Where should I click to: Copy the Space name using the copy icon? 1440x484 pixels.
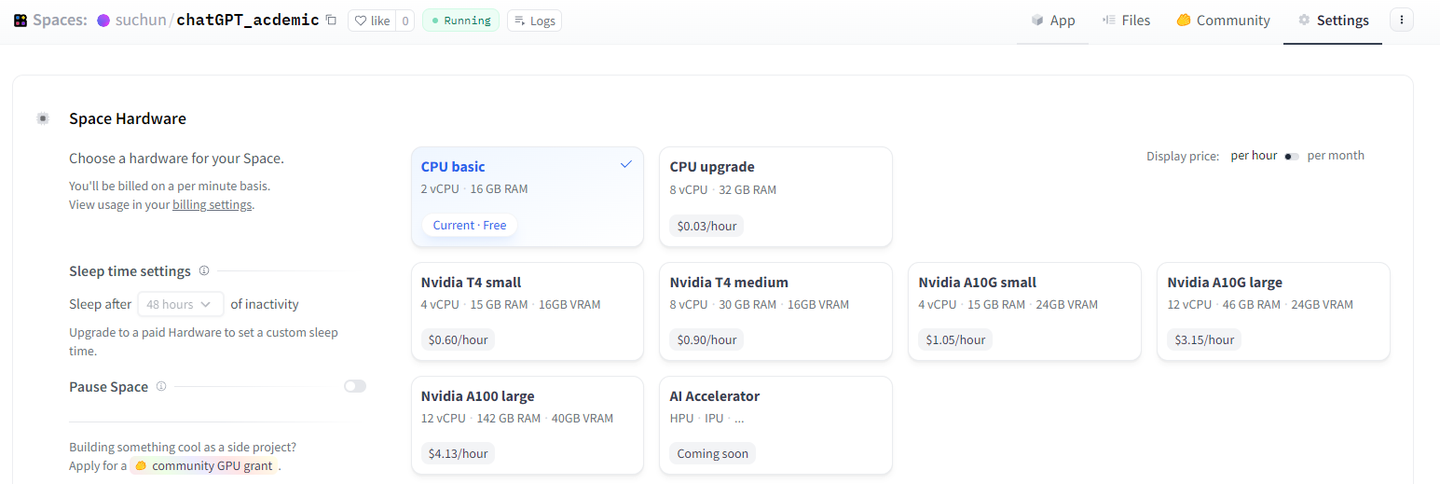click(x=331, y=20)
